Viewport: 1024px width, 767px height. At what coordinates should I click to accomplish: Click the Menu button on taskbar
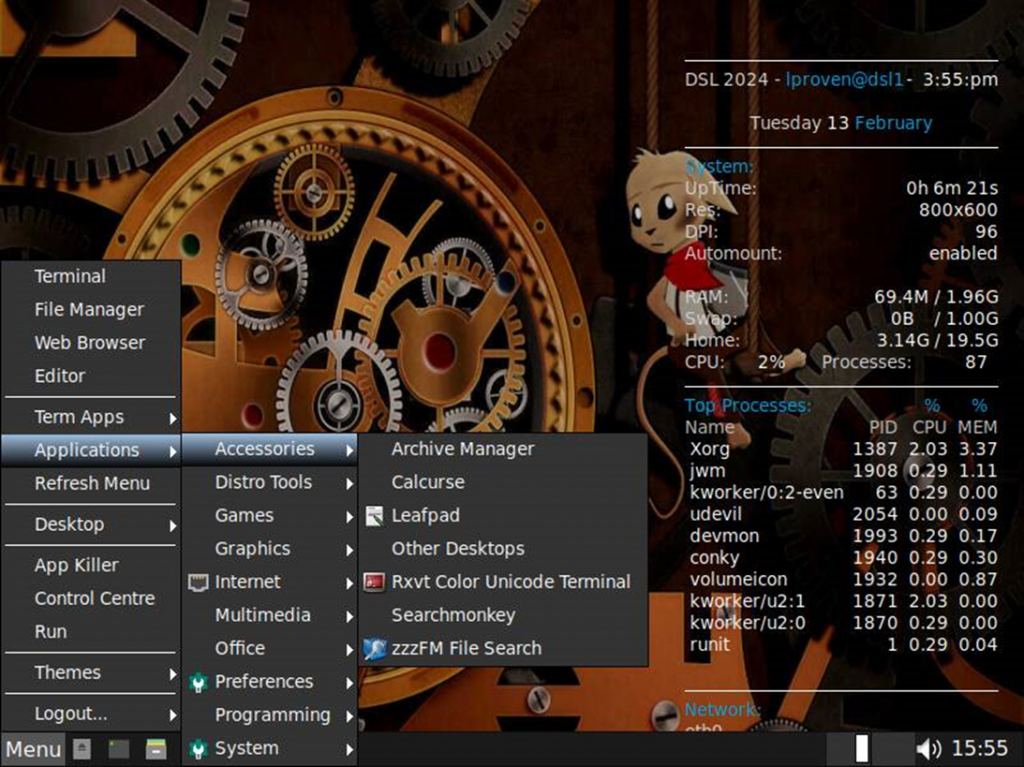[33, 749]
